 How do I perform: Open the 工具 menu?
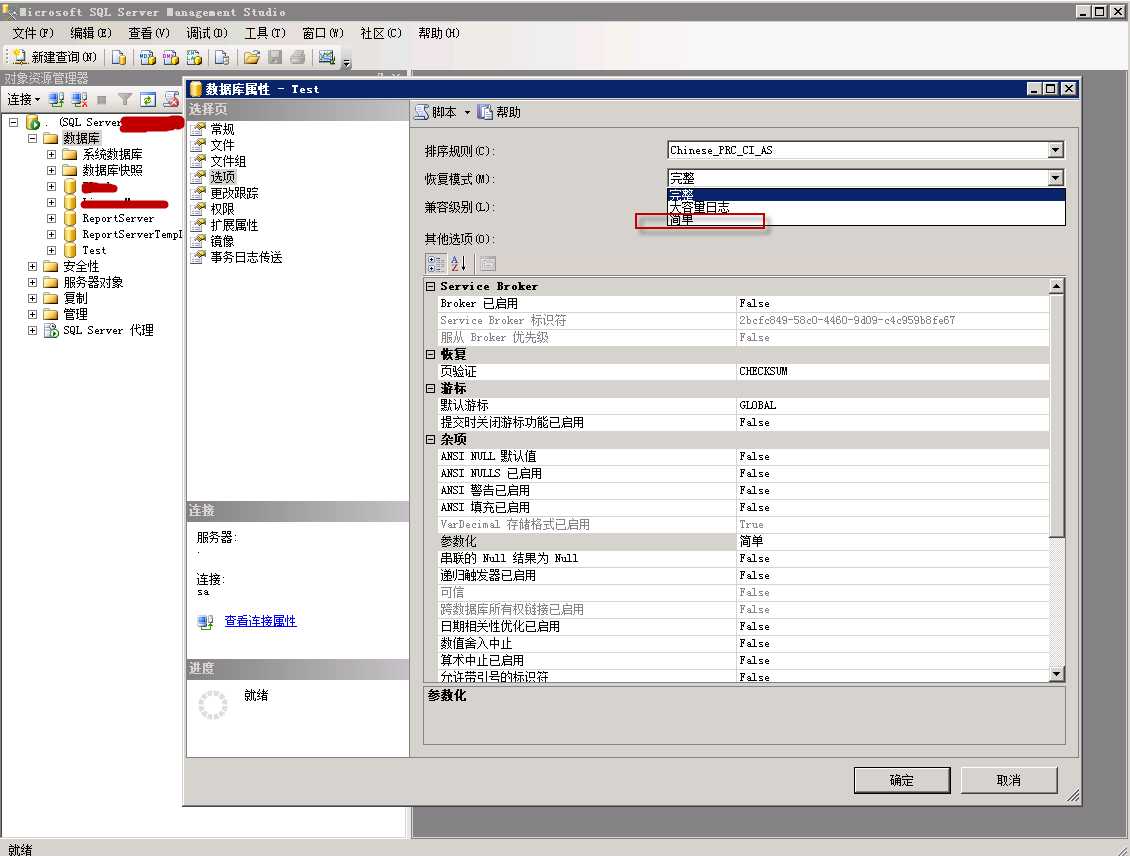(264, 33)
